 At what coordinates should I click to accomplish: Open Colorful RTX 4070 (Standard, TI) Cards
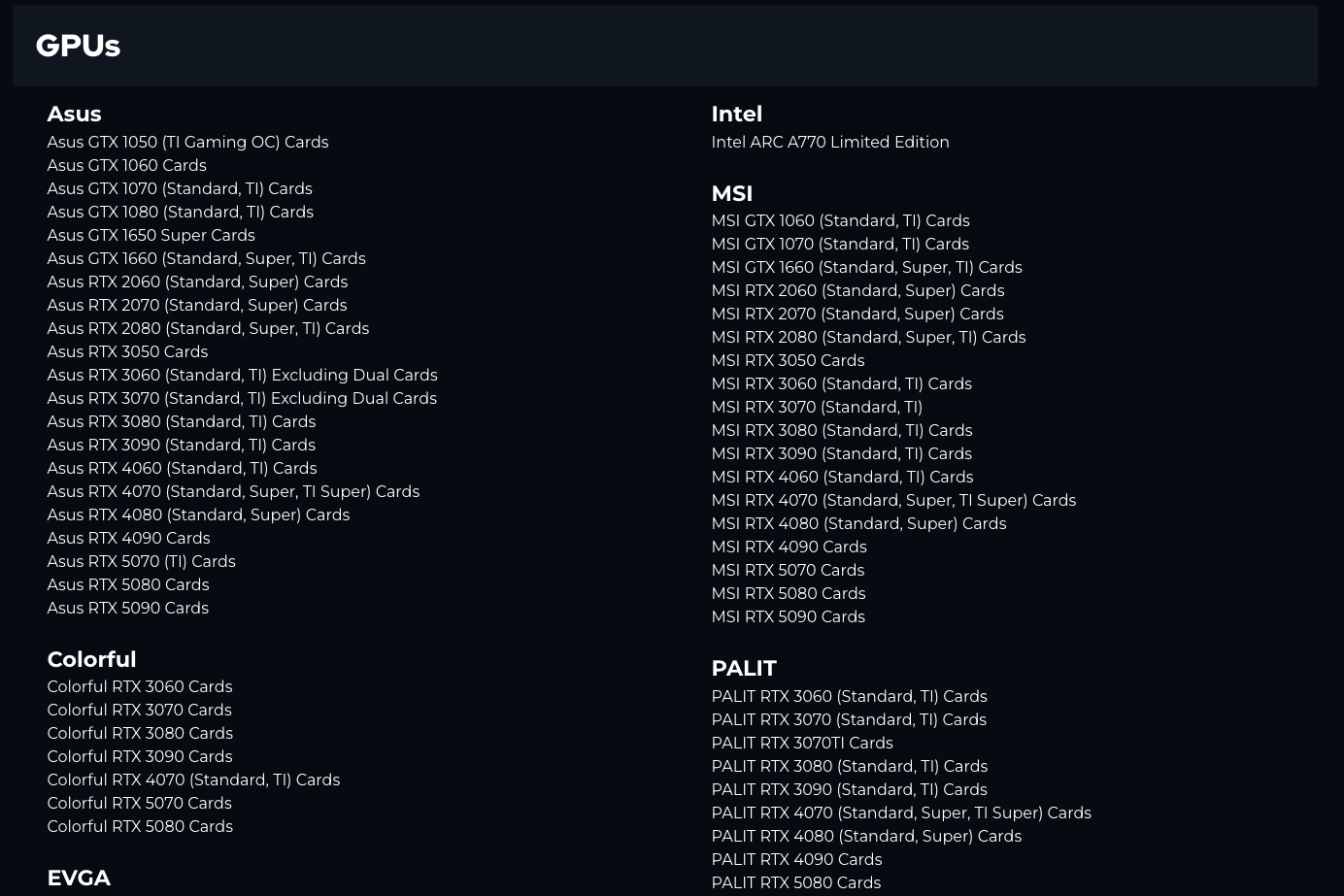click(193, 780)
